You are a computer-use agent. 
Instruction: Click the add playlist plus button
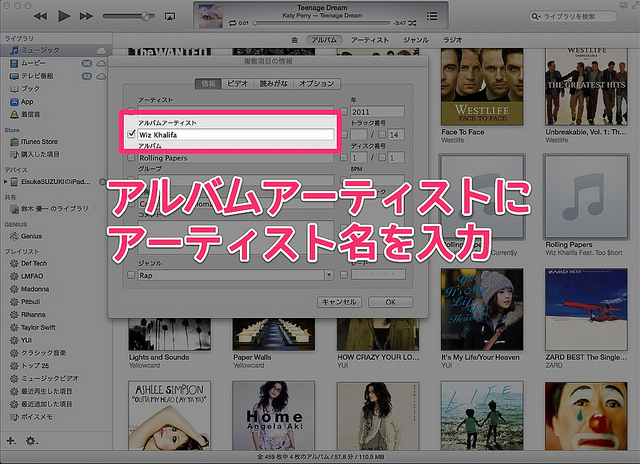11,441
